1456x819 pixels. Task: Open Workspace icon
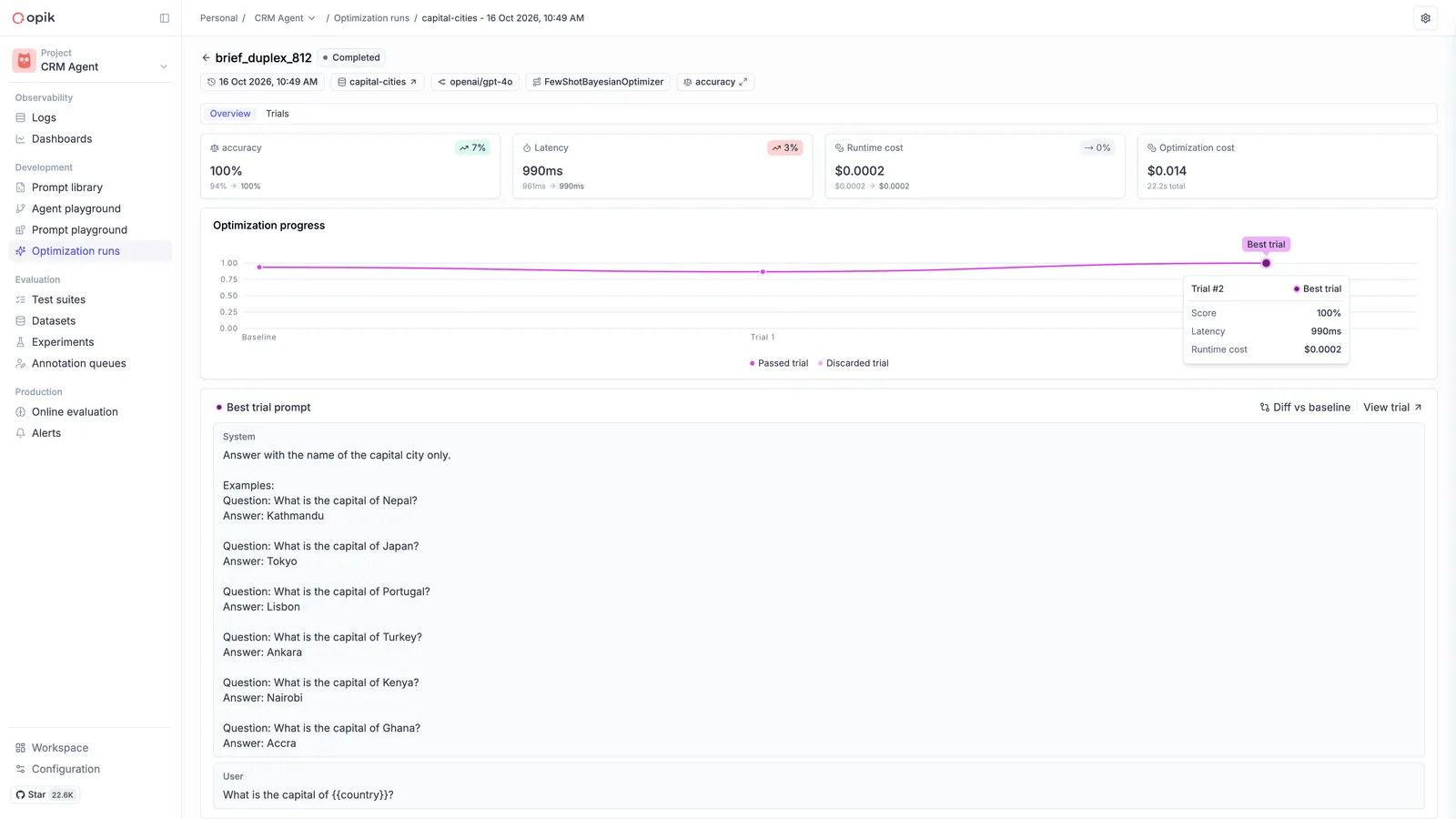pyautogui.click(x=20, y=748)
